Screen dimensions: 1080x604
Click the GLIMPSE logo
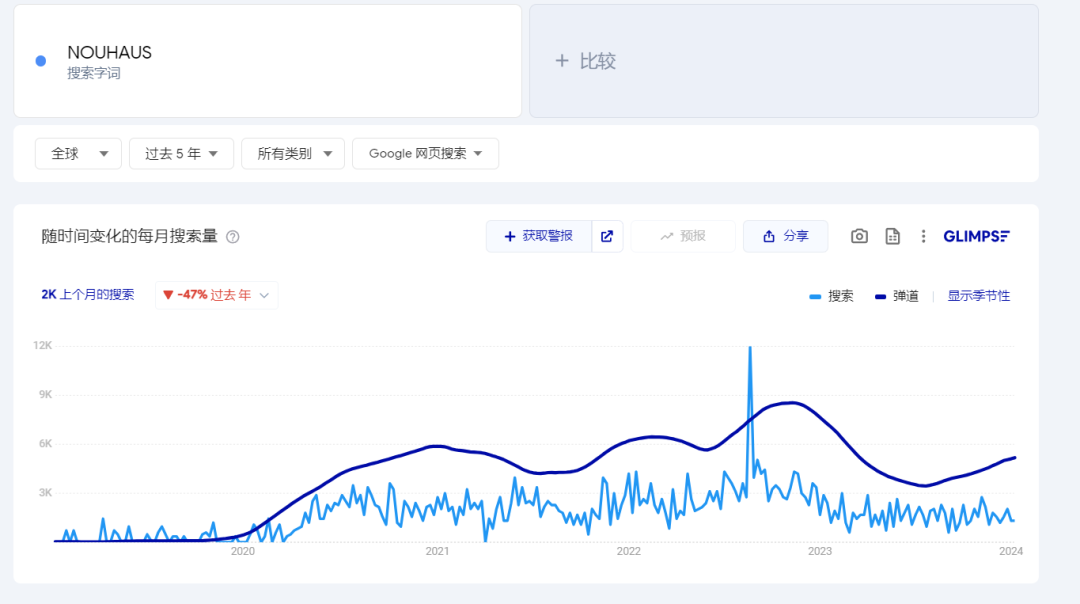[976, 235]
